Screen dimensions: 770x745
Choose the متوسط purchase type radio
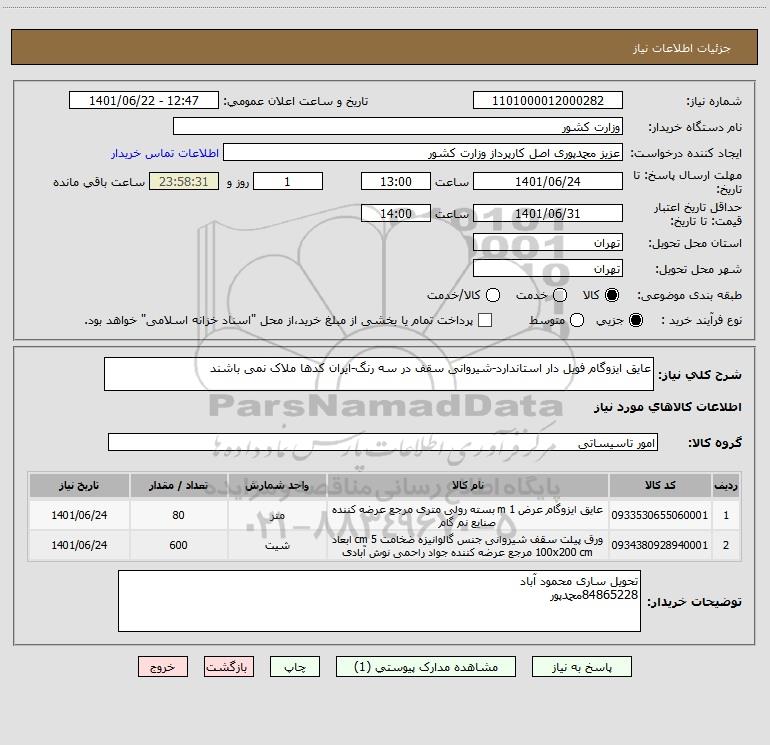[x=577, y=320]
